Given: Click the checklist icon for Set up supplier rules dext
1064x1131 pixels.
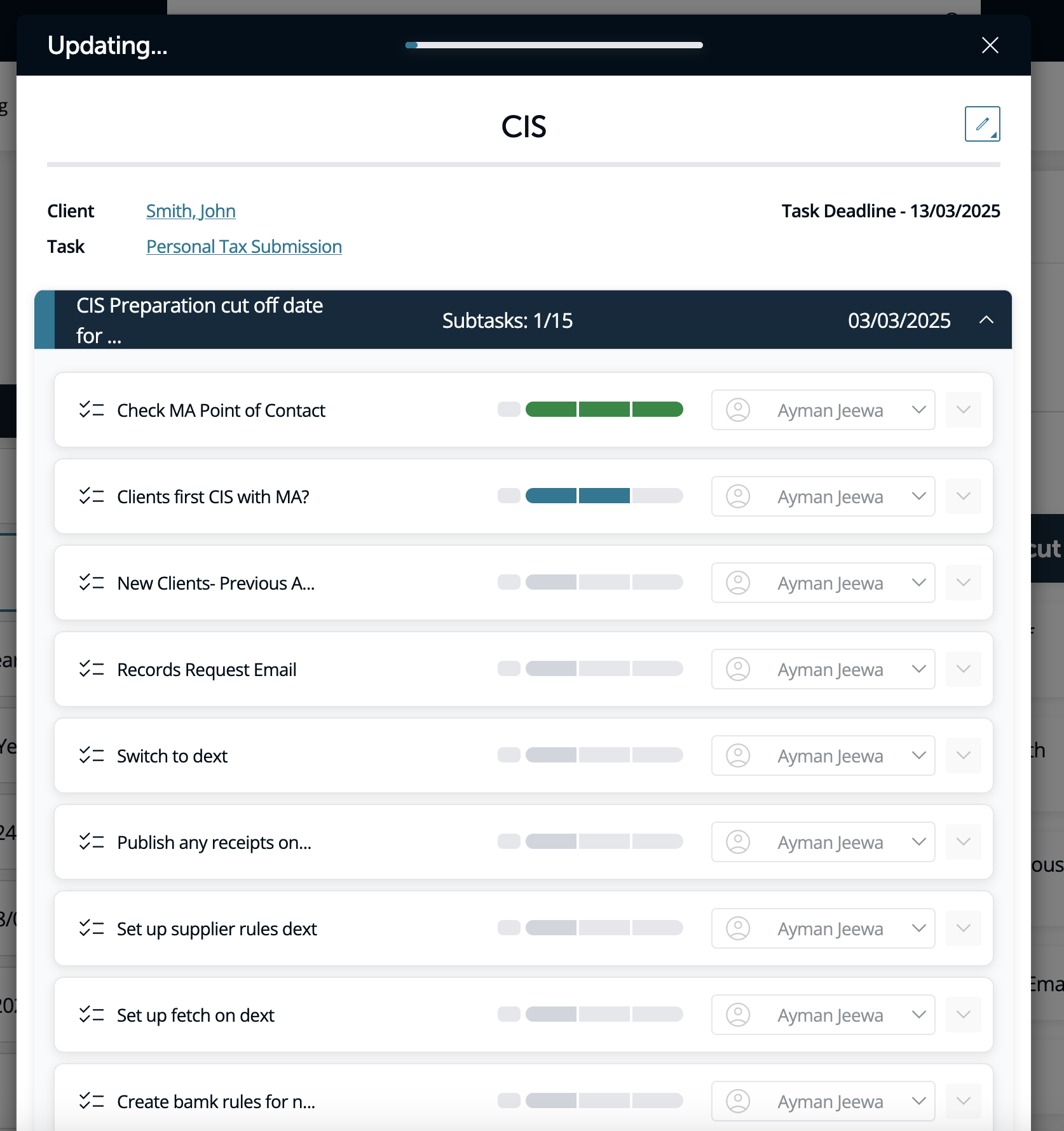Looking at the screenshot, I should coord(92,928).
